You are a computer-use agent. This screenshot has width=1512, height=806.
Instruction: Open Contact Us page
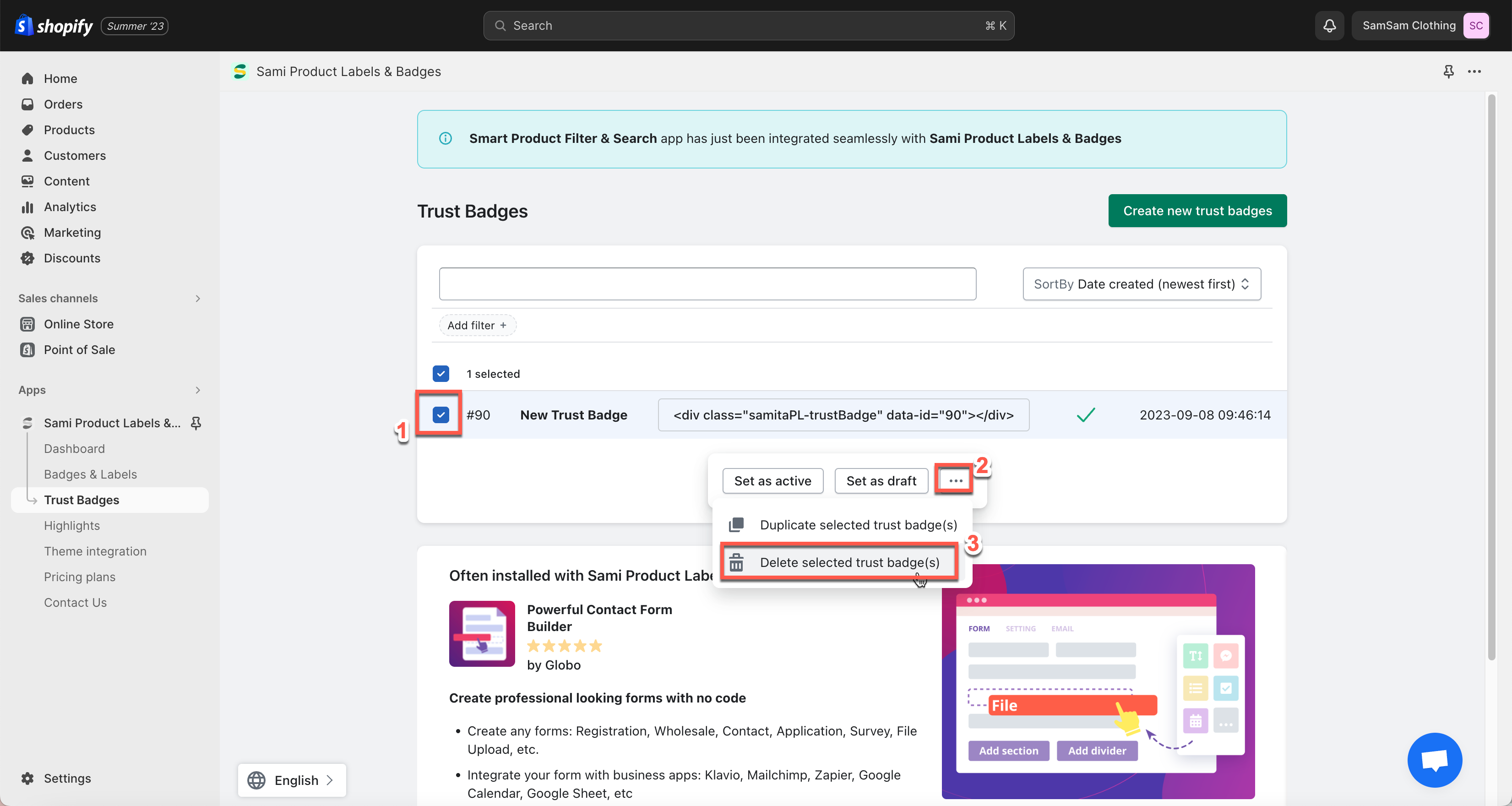75,603
